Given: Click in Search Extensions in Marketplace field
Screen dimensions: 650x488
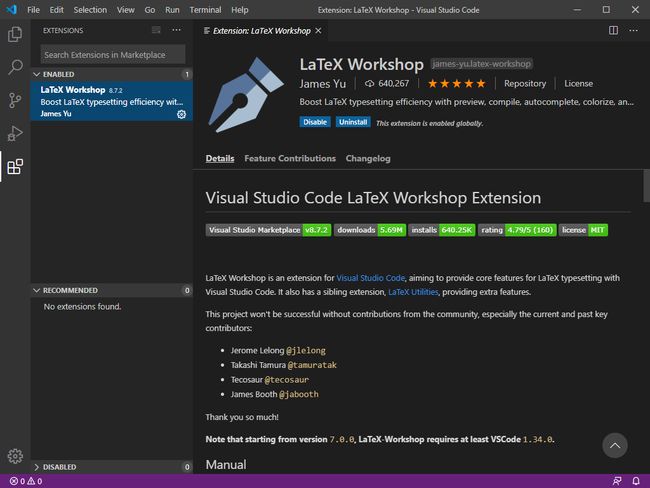Looking at the screenshot, I should point(113,55).
